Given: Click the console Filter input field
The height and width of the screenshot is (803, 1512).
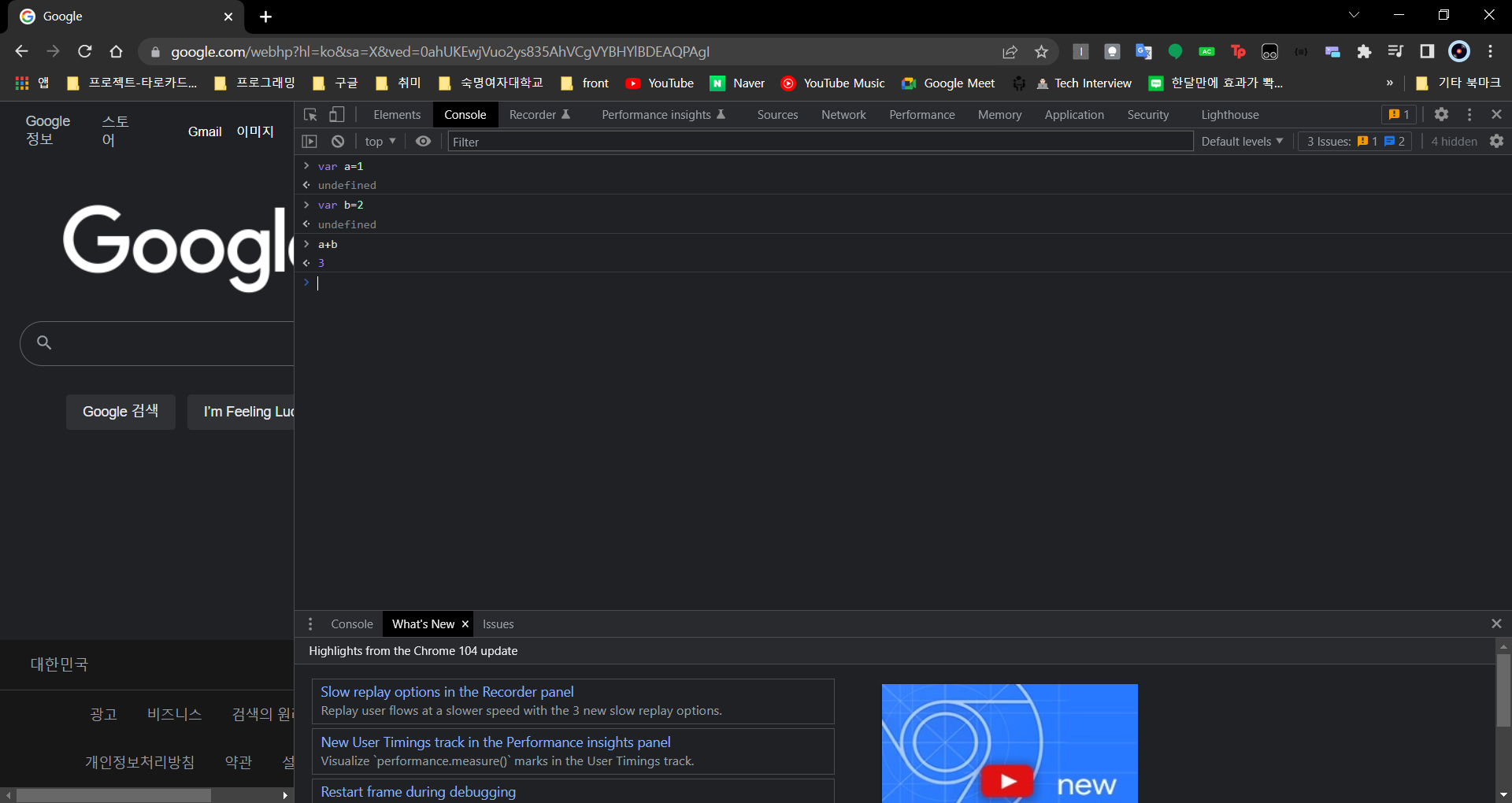Looking at the screenshot, I should point(821,142).
